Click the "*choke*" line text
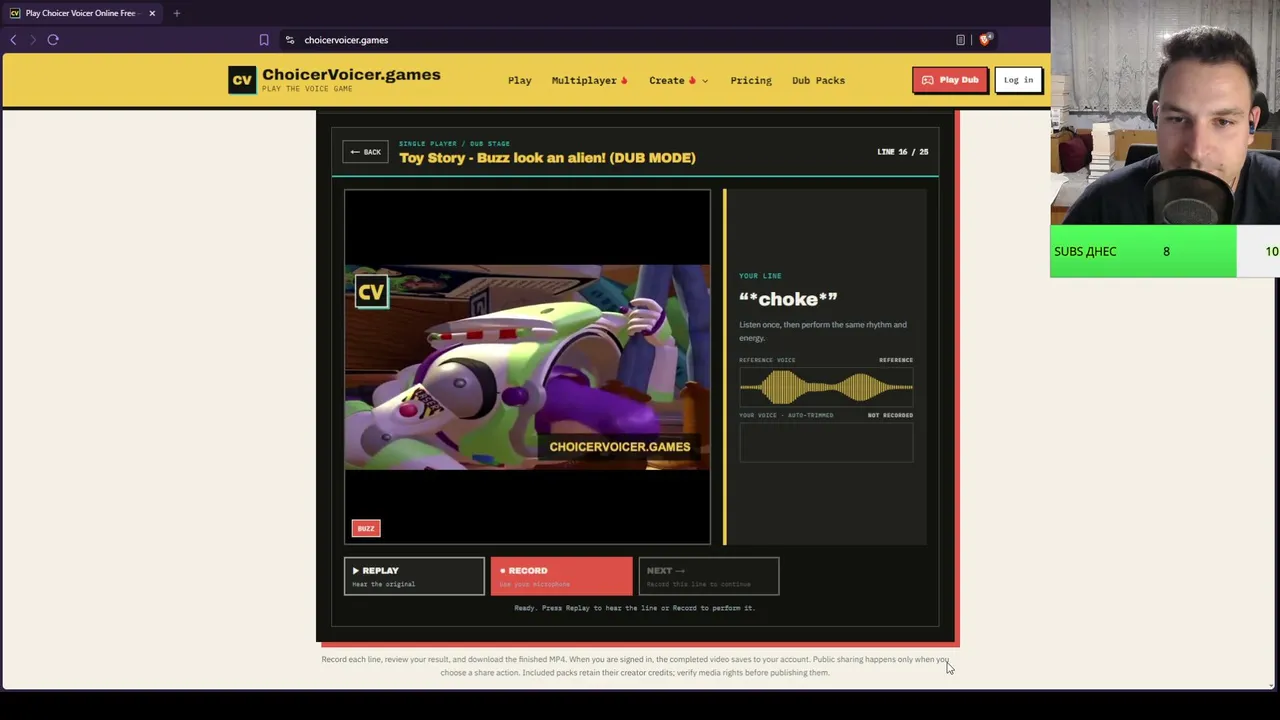This screenshot has height=720, width=1280. coord(788,298)
